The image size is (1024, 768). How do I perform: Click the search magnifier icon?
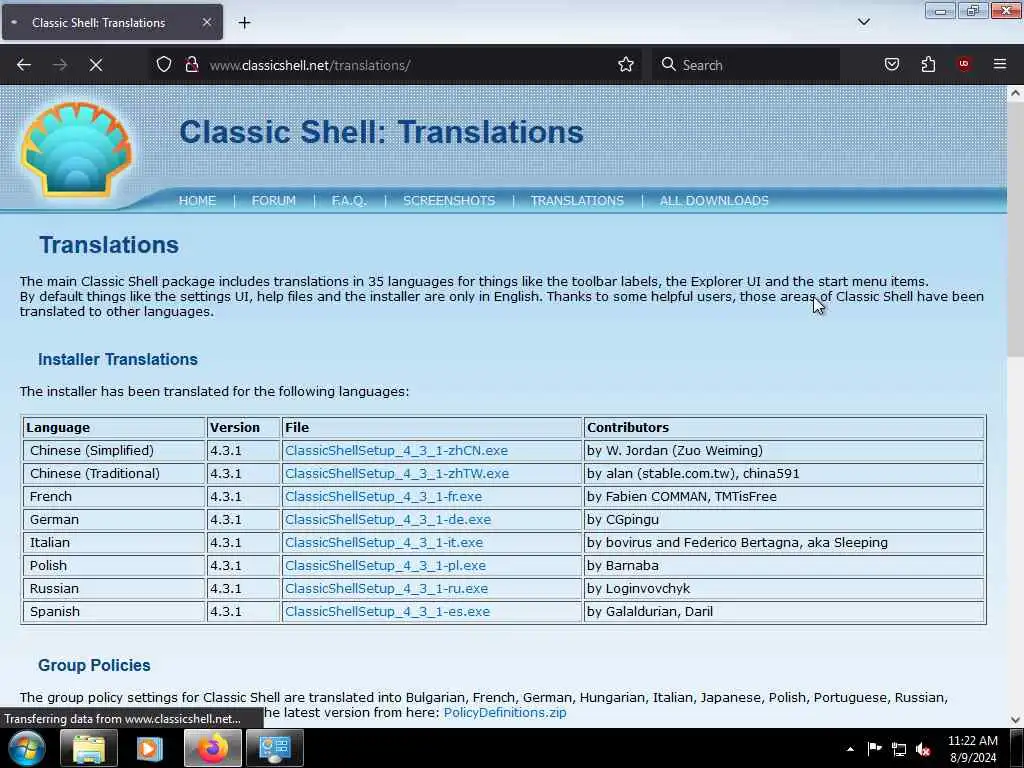(x=668, y=64)
